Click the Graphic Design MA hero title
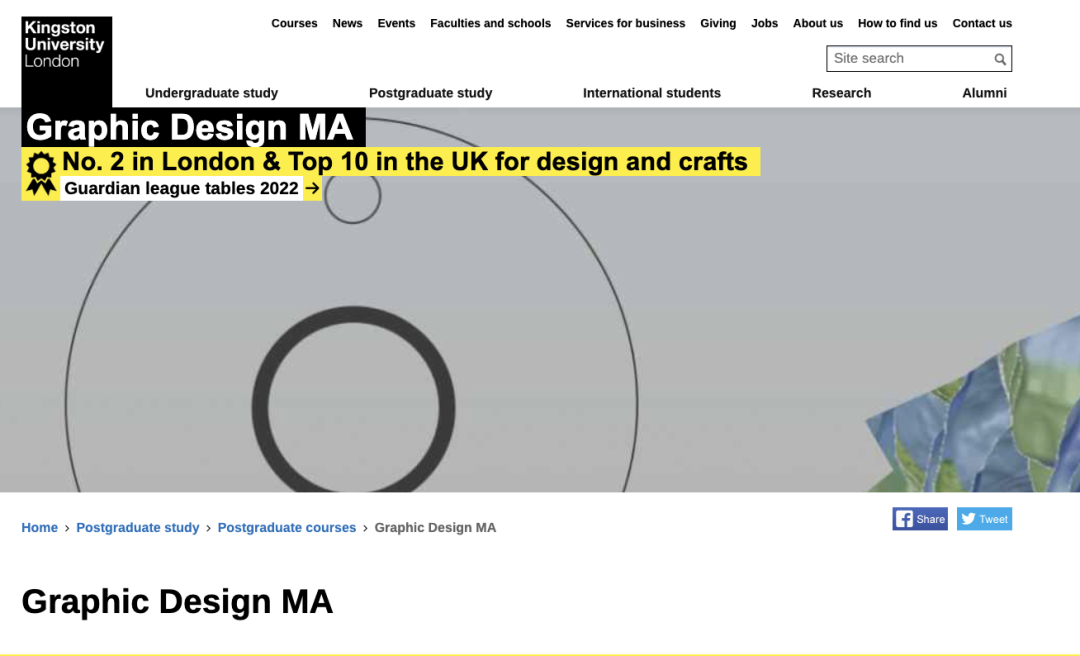The width and height of the screenshot is (1080, 656). tap(189, 127)
